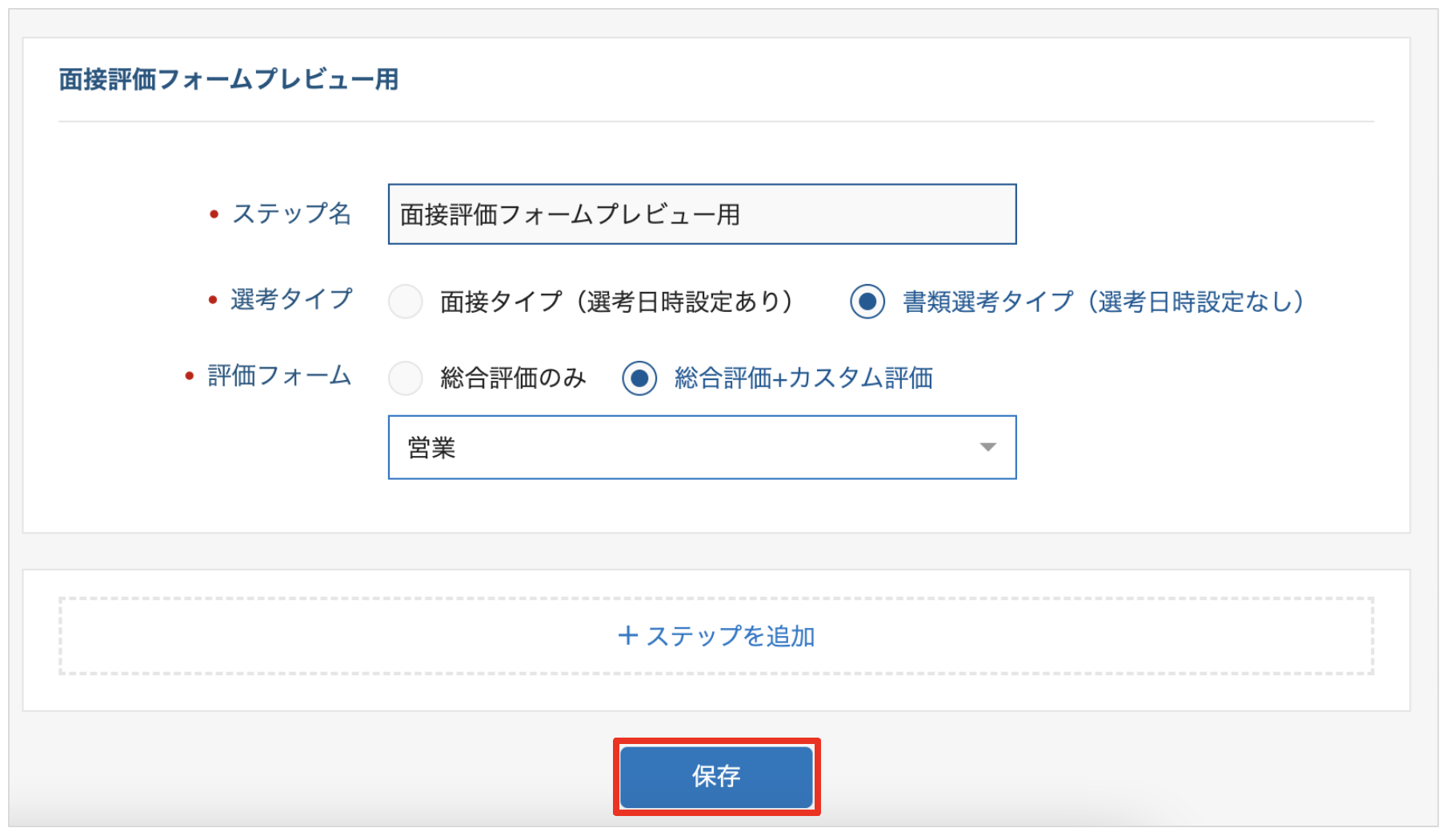Click the ステップ名 text input field
1450x840 pixels.
pyautogui.click(x=702, y=214)
